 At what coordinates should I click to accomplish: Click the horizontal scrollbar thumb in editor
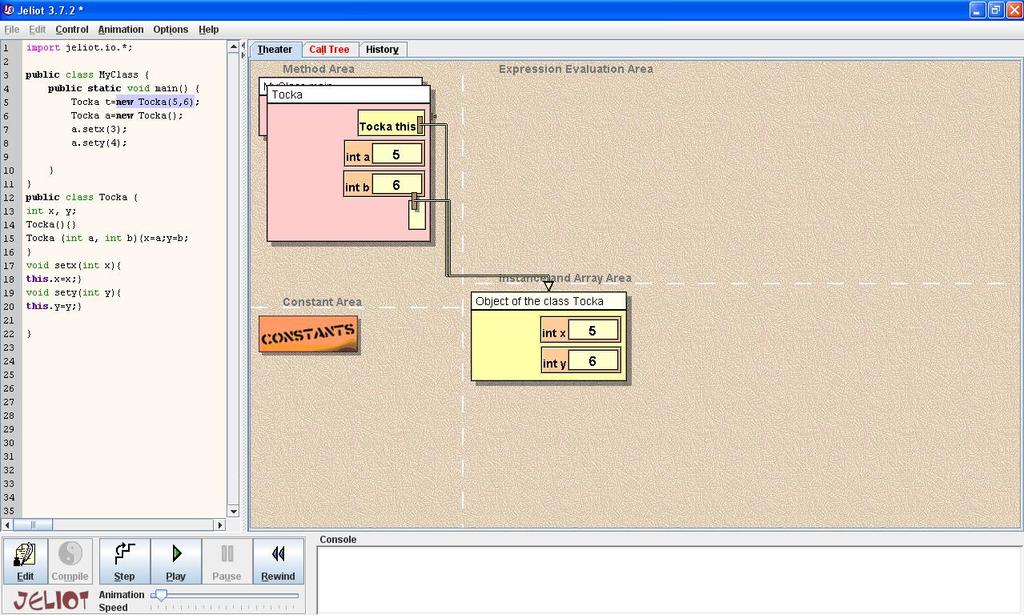[33, 525]
